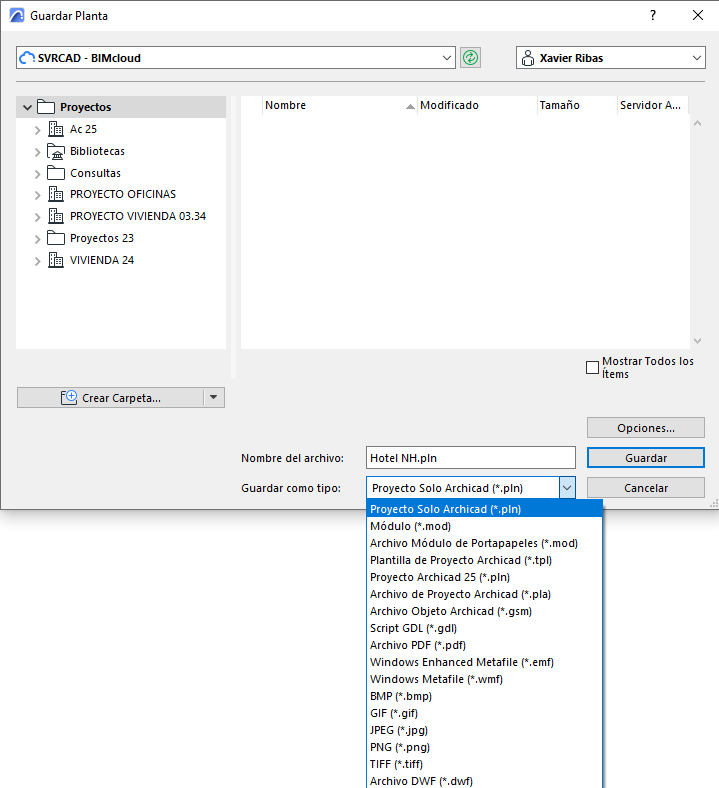
Task: Select Windows Metafile (*.wmf) option
Action: [x=485, y=679]
